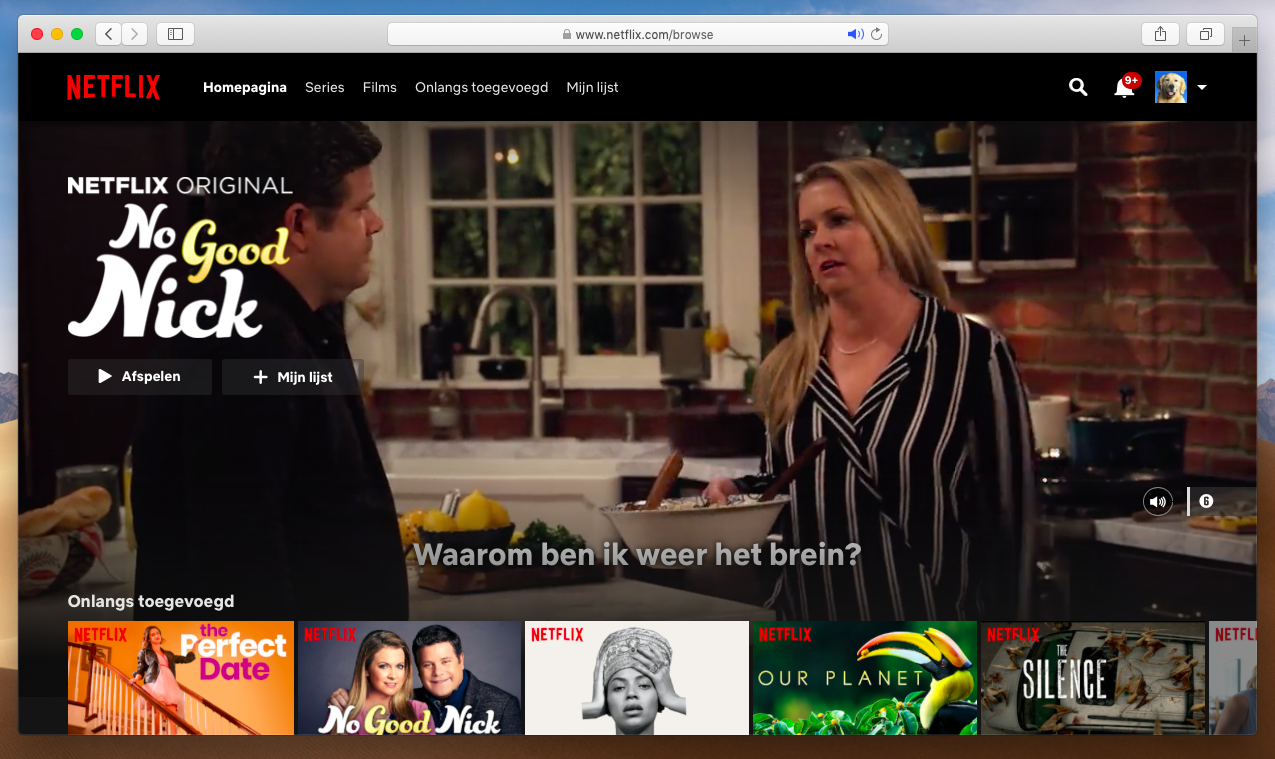Mute the trailer audio with speaker button
This screenshot has width=1275, height=759.
point(1157,501)
